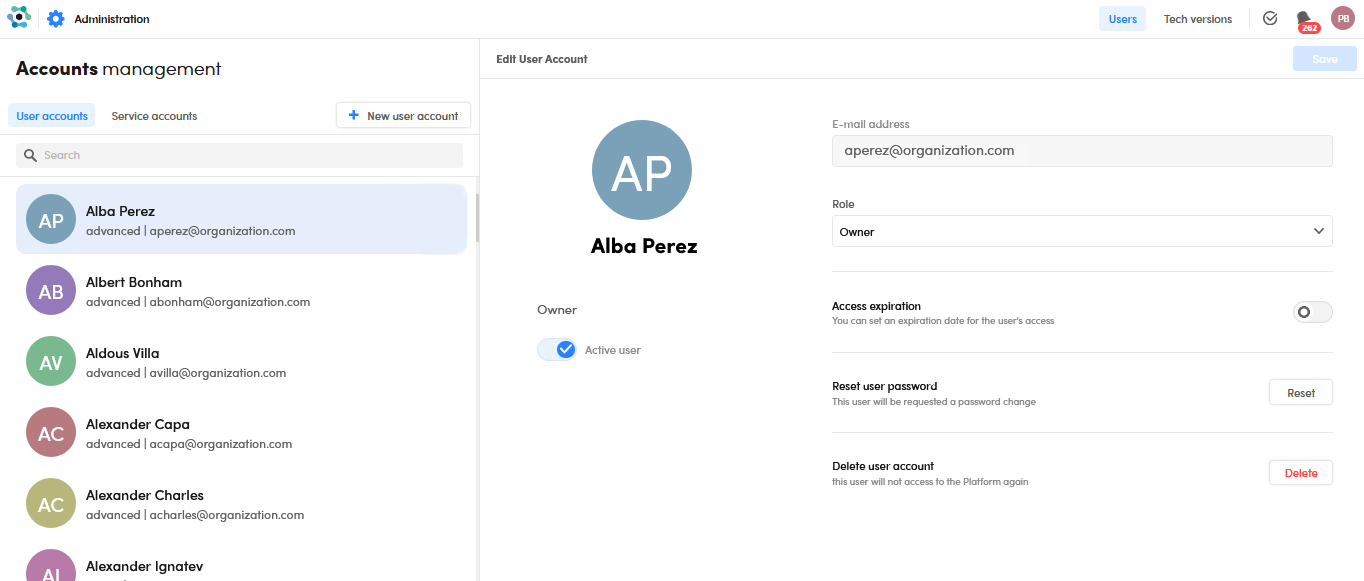Click the Alba Perez heading under avatar
This screenshot has width=1364, height=581.
pos(644,246)
